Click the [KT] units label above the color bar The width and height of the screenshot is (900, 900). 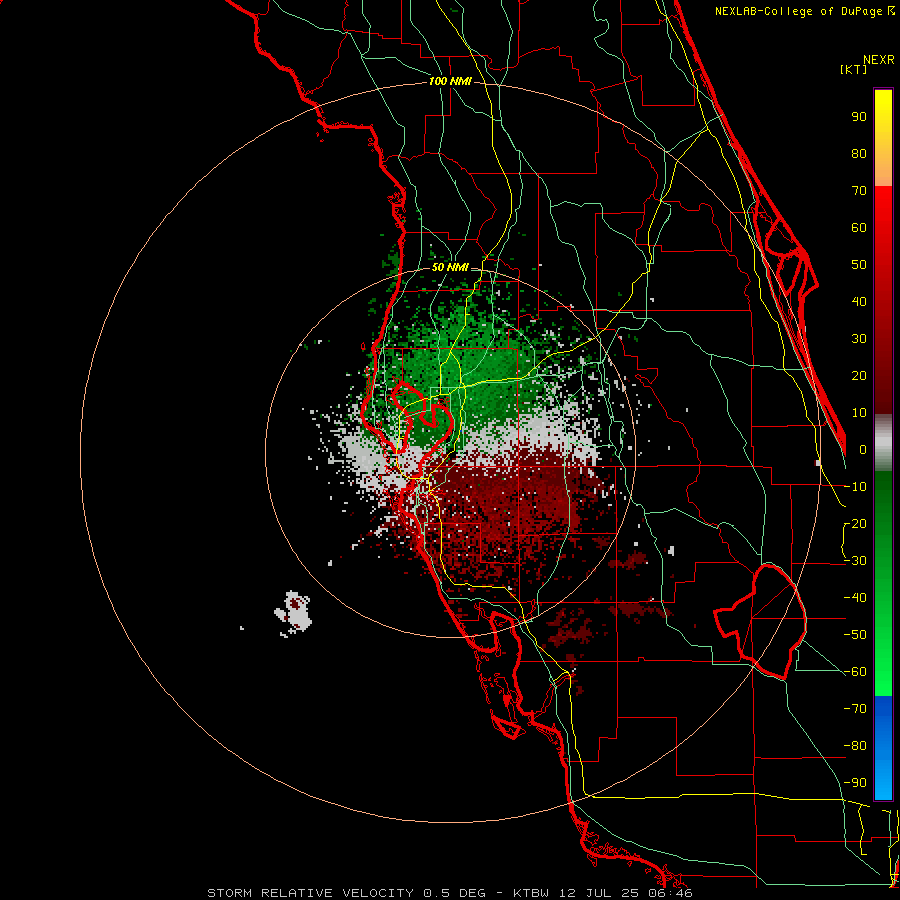(853, 69)
